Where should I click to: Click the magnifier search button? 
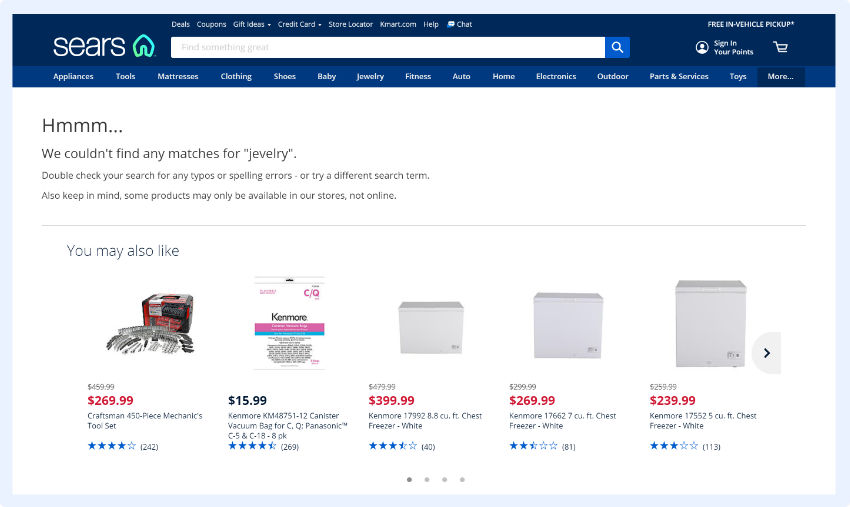pyautogui.click(x=617, y=47)
